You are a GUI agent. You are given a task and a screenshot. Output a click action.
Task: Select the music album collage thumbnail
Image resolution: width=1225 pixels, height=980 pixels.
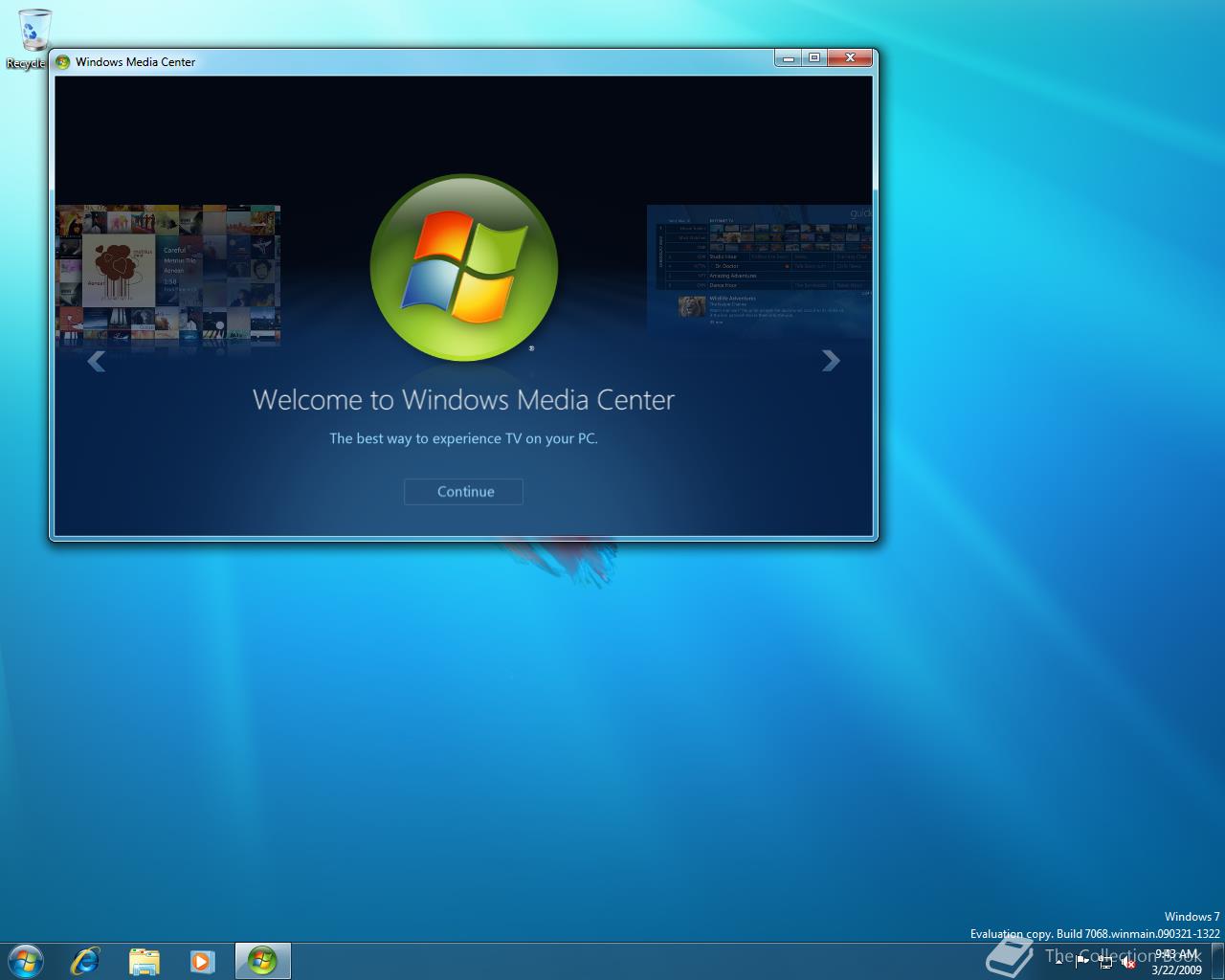[167, 274]
